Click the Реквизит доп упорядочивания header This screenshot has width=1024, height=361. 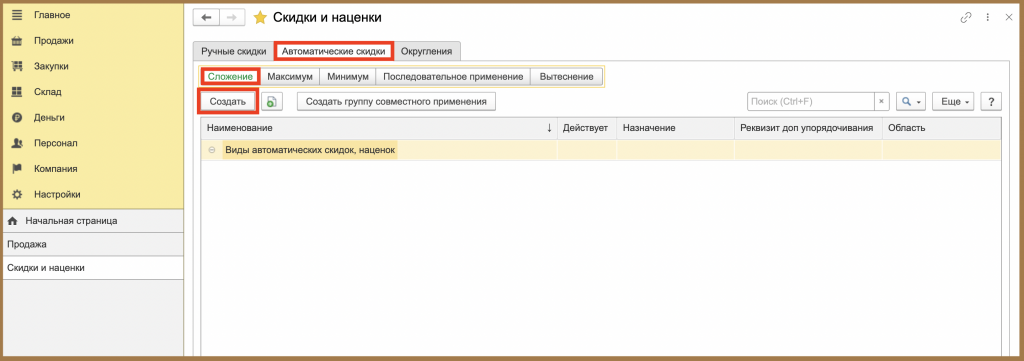pos(808,128)
